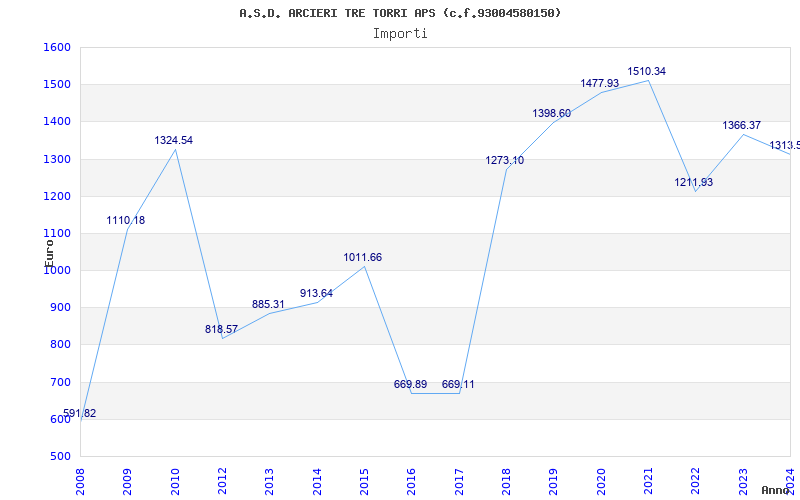
Task: Click the 1110.18 data label
Action: pos(126,220)
